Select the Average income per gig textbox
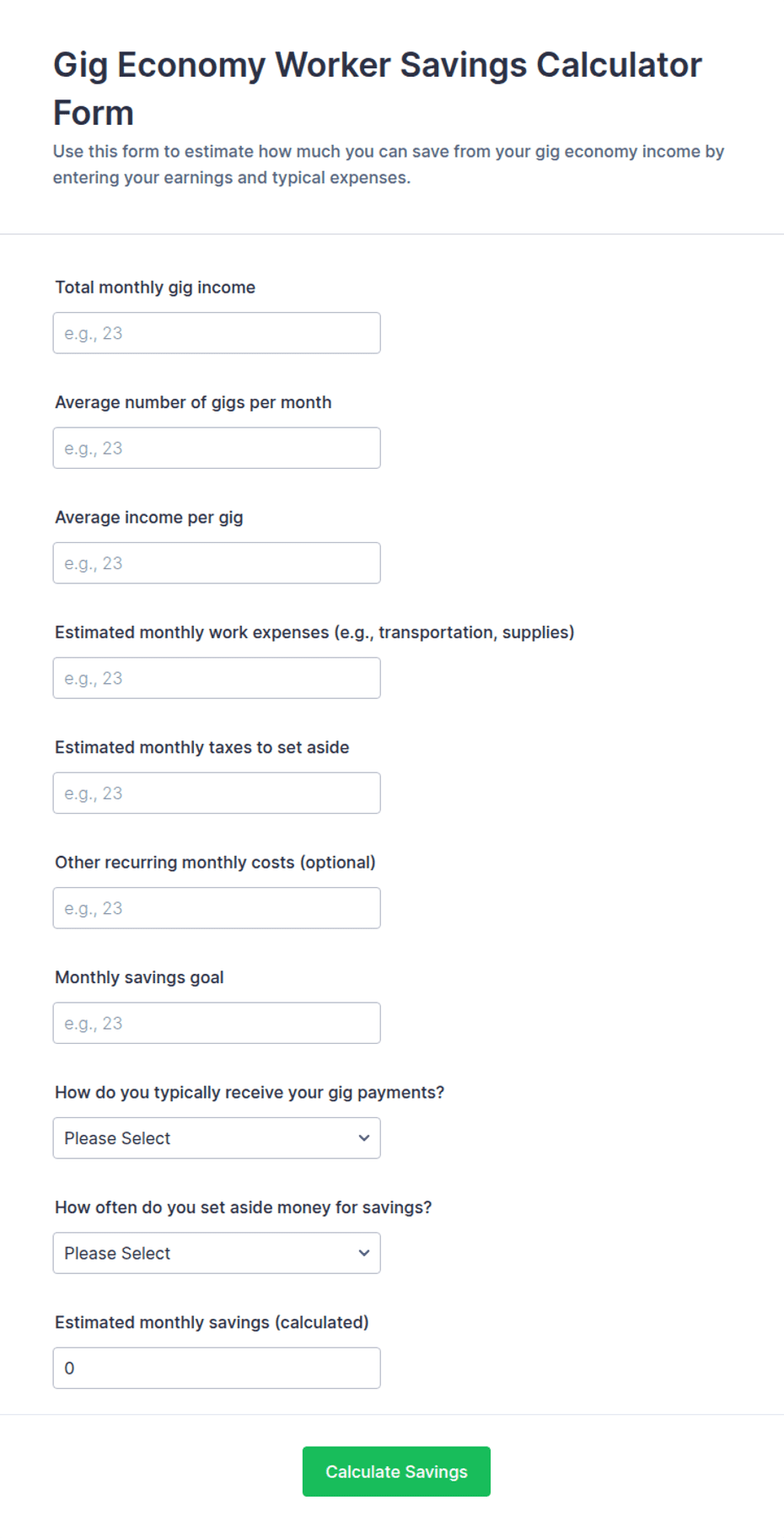This screenshot has width=784, height=1538. 217,563
